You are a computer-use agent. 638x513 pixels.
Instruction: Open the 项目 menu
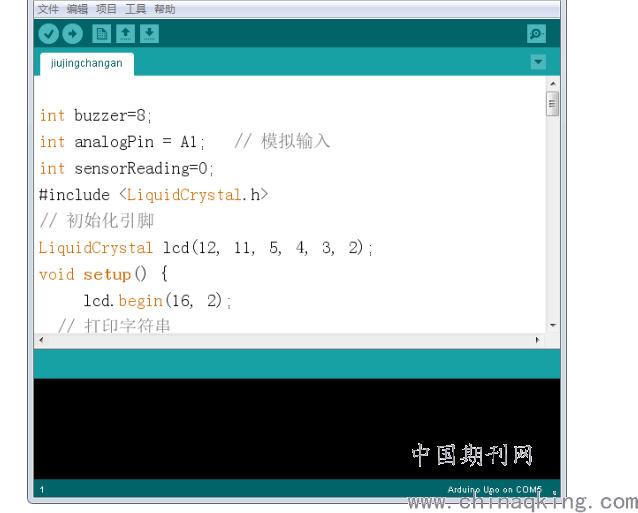click(106, 9)
